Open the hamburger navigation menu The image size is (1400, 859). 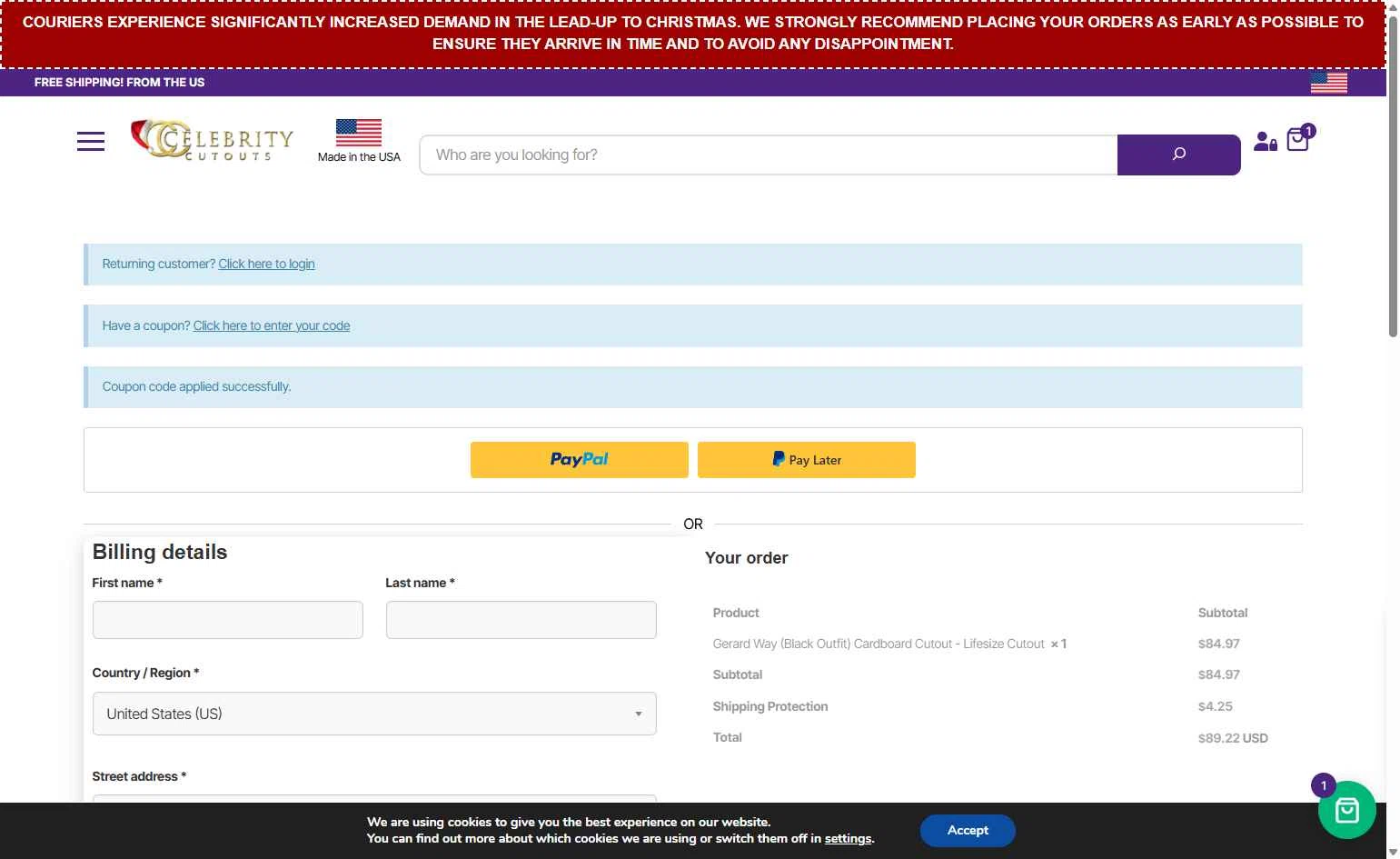91,142
